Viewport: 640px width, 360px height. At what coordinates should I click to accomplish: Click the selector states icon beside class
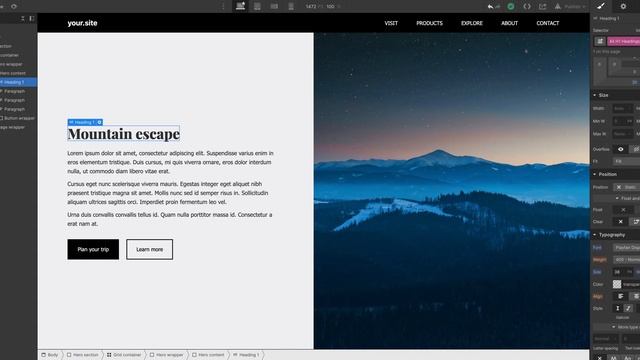tap(600, 41)
